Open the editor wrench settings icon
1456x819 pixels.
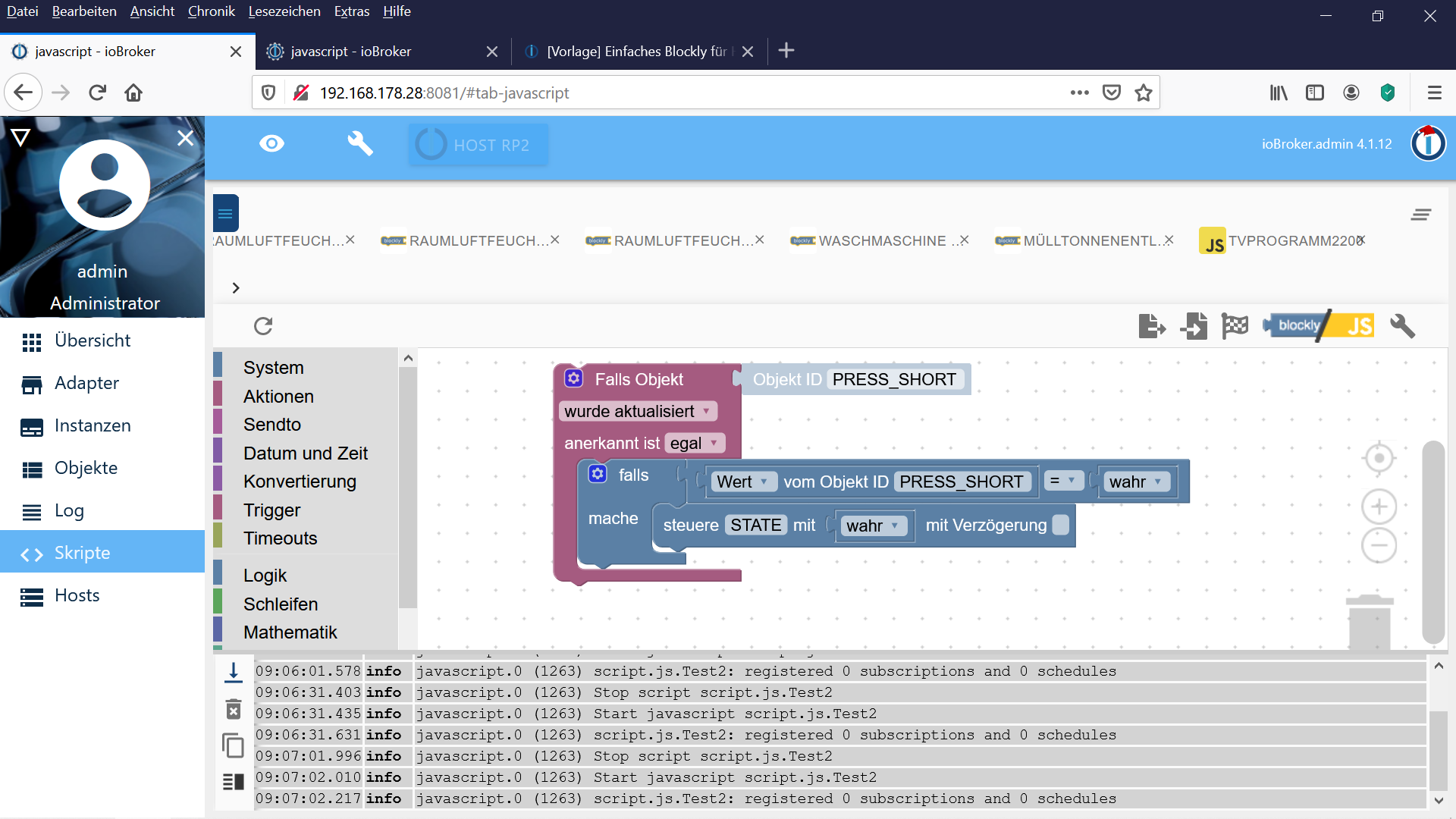click(1402, 326)
